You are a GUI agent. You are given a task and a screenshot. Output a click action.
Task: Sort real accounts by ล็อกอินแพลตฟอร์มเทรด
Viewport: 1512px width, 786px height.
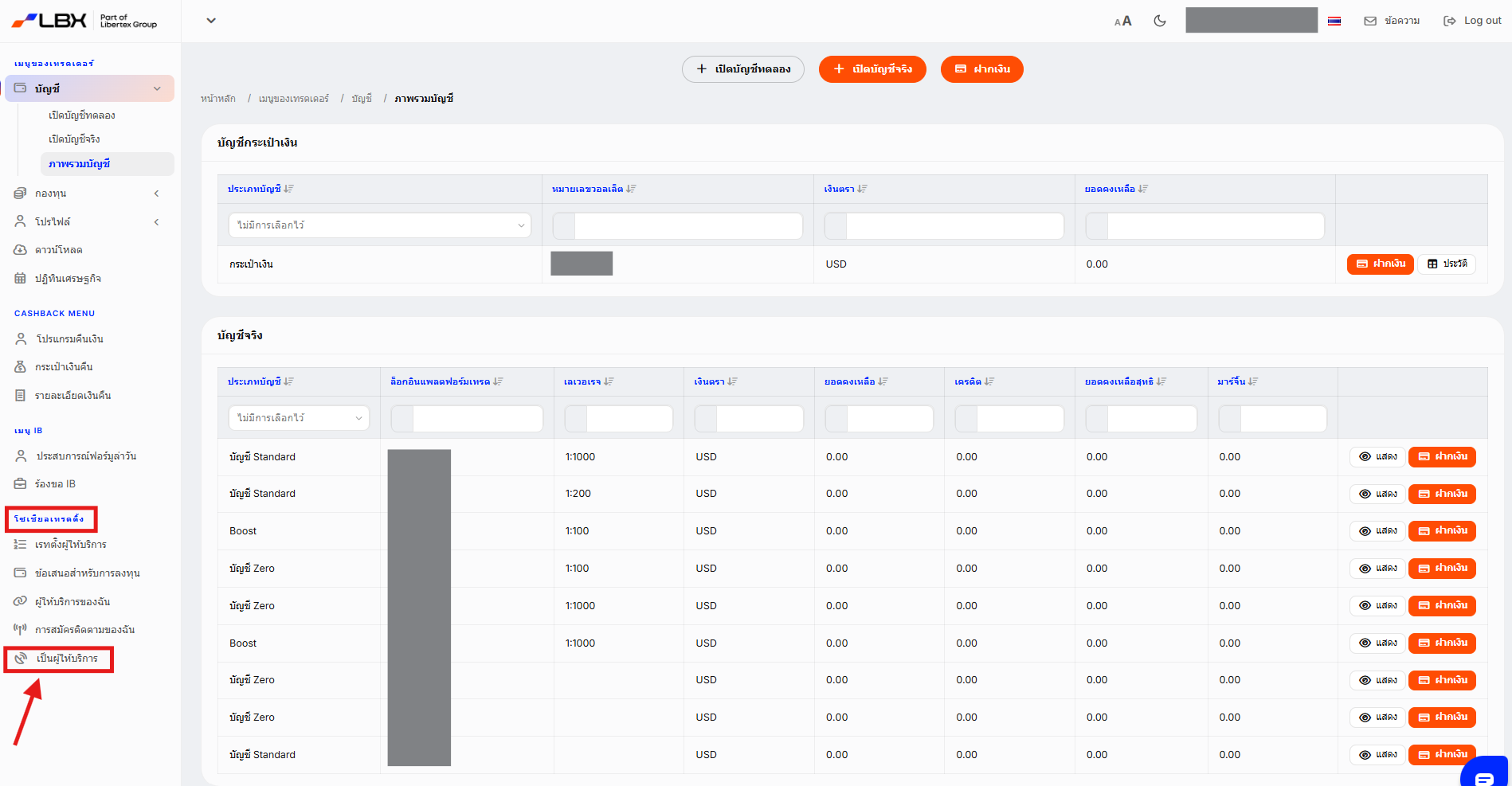coord(447,381)
